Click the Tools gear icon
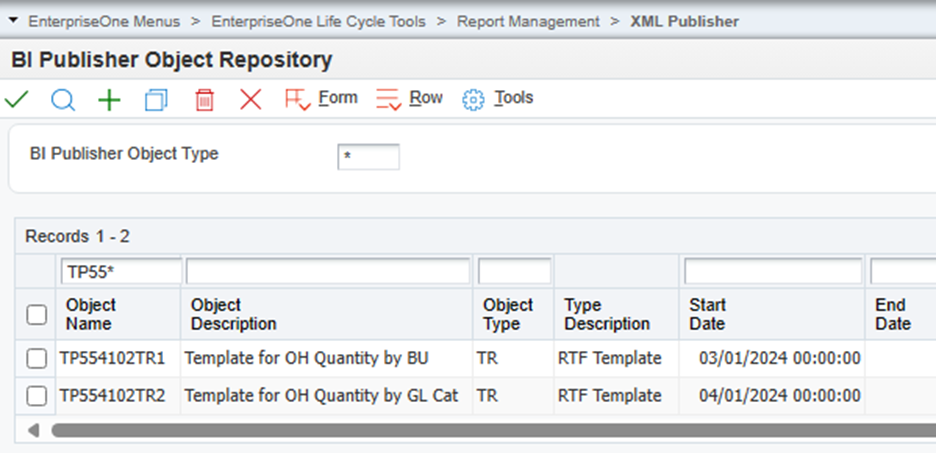 (x=473, y=100)
